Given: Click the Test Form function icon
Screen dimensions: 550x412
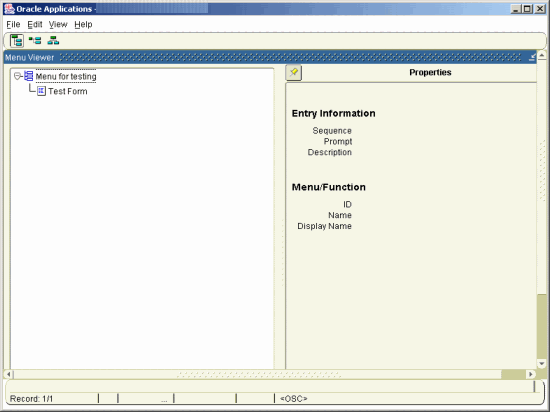Looking at the screenshot, I should click(x=41, y=91).
